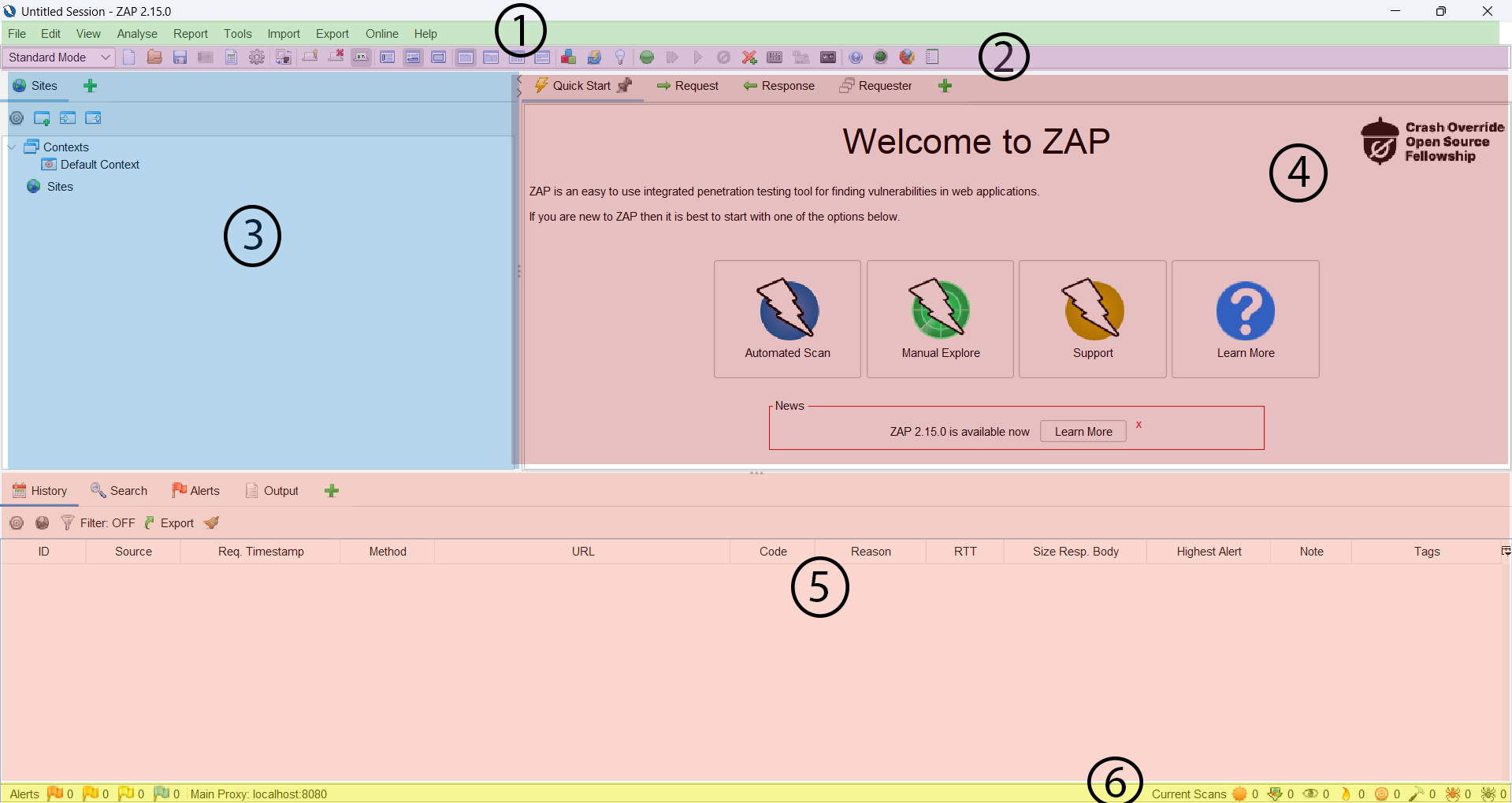Open a saved session via folder icon
This screenshot has height=803, width=1512.
point(154,57)
